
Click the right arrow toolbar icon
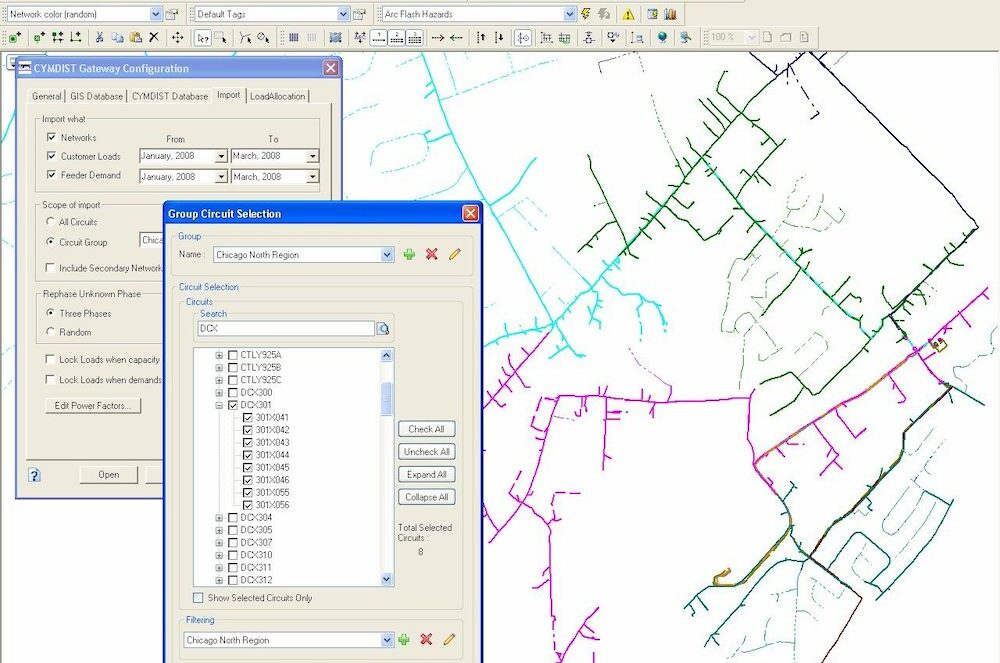pos(438,38)
